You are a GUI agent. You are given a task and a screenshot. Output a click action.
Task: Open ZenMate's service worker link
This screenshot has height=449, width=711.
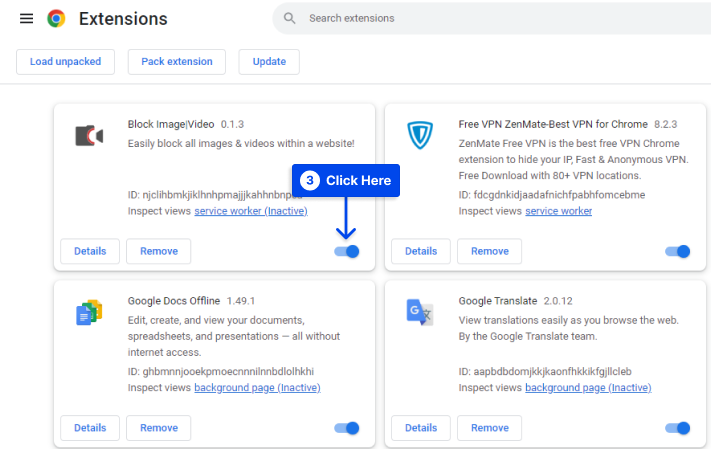click(x=559, y=211)
